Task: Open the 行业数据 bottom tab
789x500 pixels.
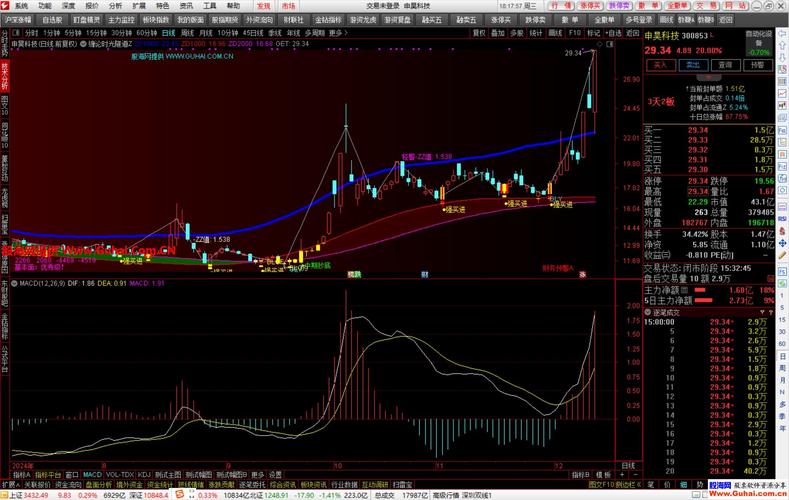Action: coord(344,484)
